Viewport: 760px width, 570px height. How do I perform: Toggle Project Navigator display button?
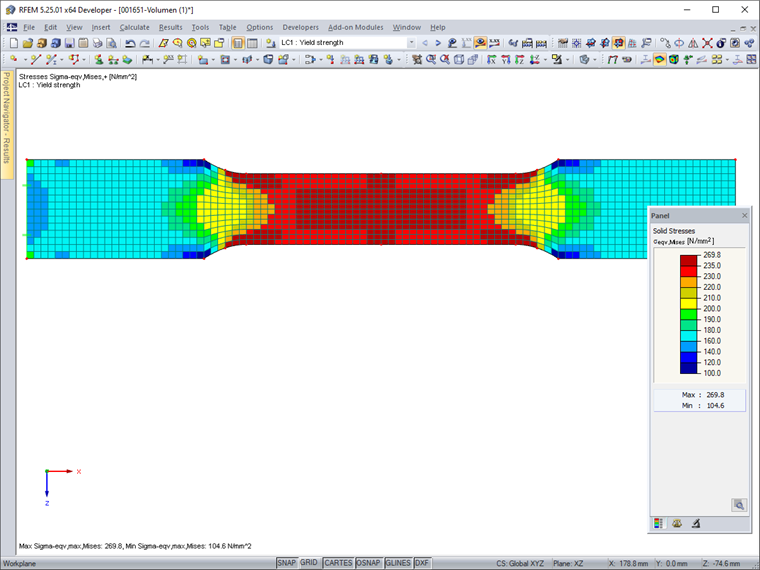click(x=238, y=43)
